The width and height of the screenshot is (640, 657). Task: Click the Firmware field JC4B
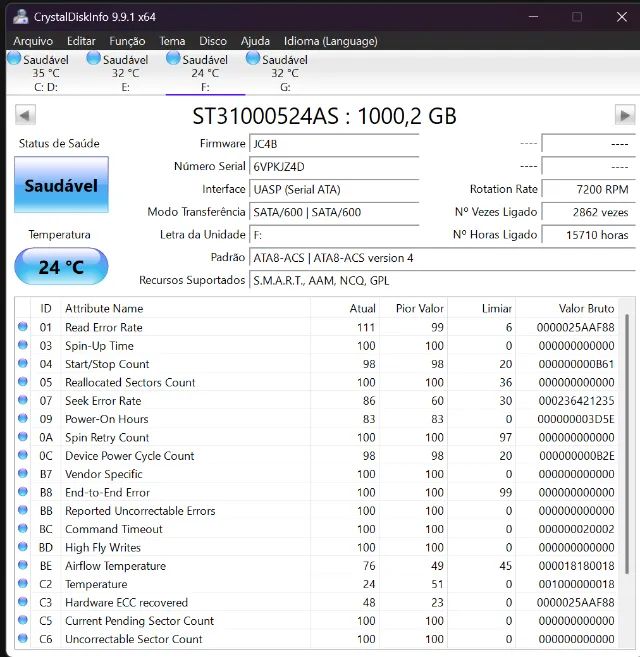point(334,144)
